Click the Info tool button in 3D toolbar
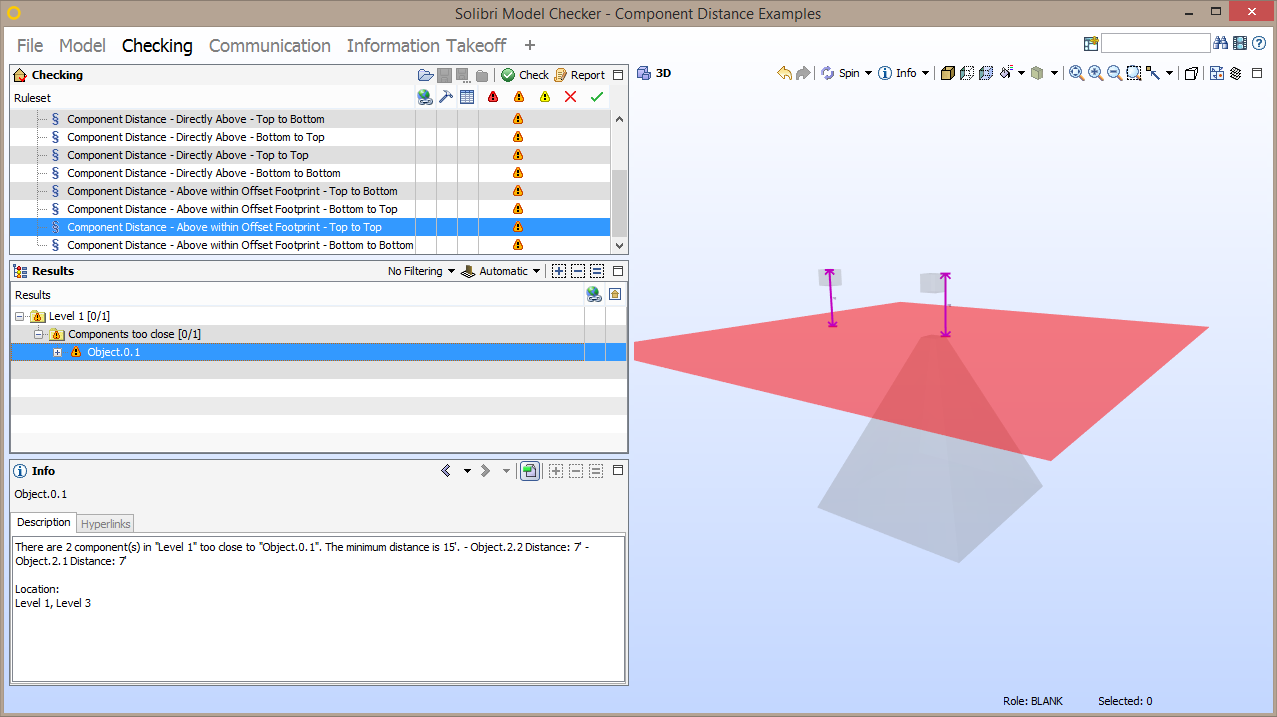The width and height of the screenshot is (1277, 717). (x=897, y=73)
